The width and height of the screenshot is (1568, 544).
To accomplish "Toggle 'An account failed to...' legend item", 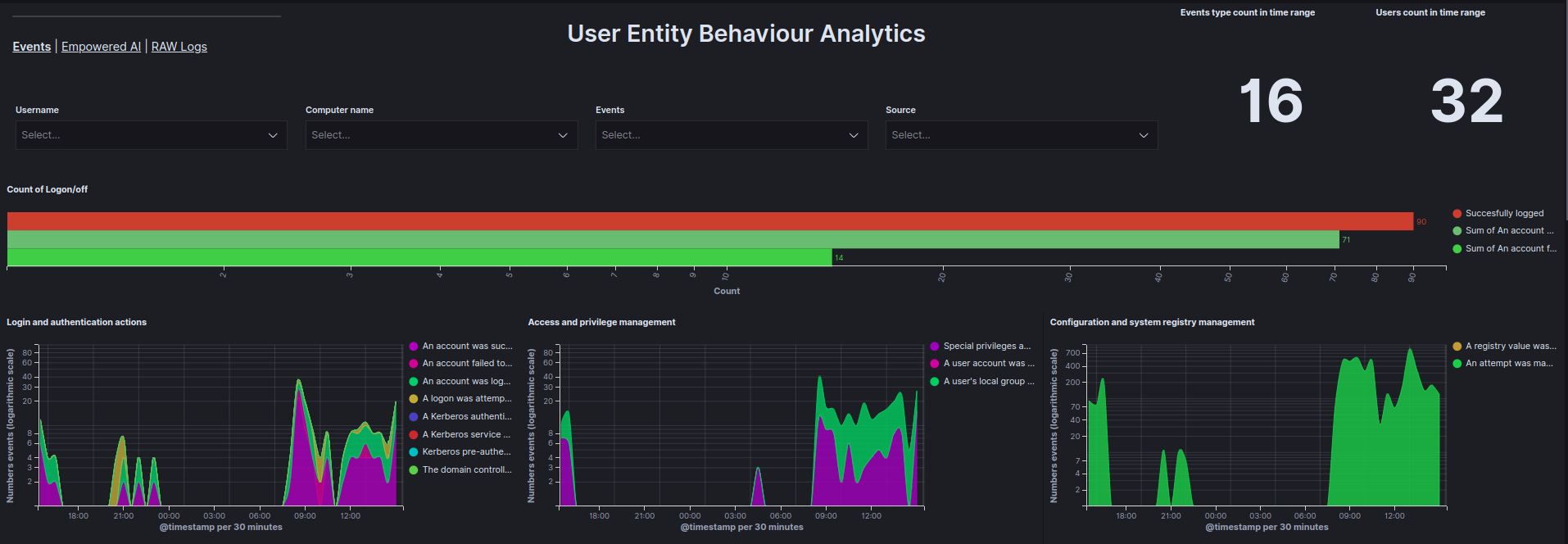I will point(466,363).
